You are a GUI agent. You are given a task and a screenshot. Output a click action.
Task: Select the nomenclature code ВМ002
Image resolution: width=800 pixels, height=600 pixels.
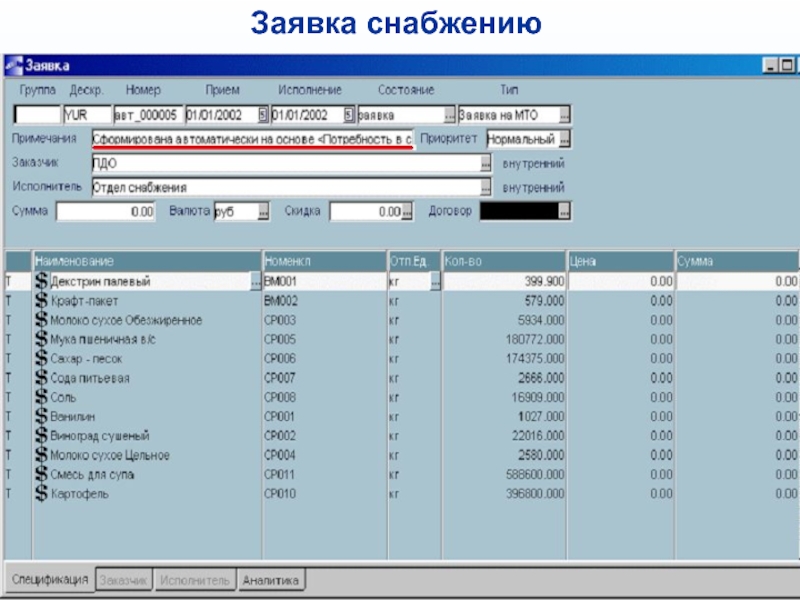(281, 301)
